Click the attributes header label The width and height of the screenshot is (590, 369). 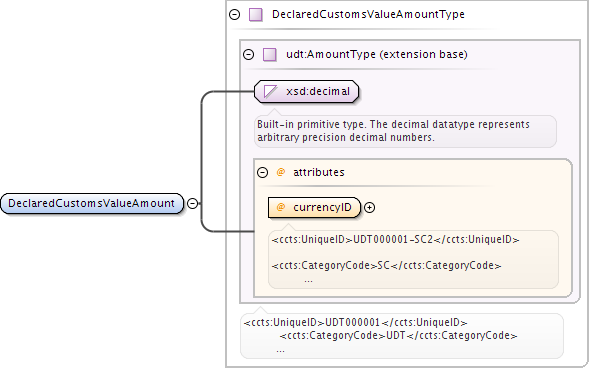[319, 172]
